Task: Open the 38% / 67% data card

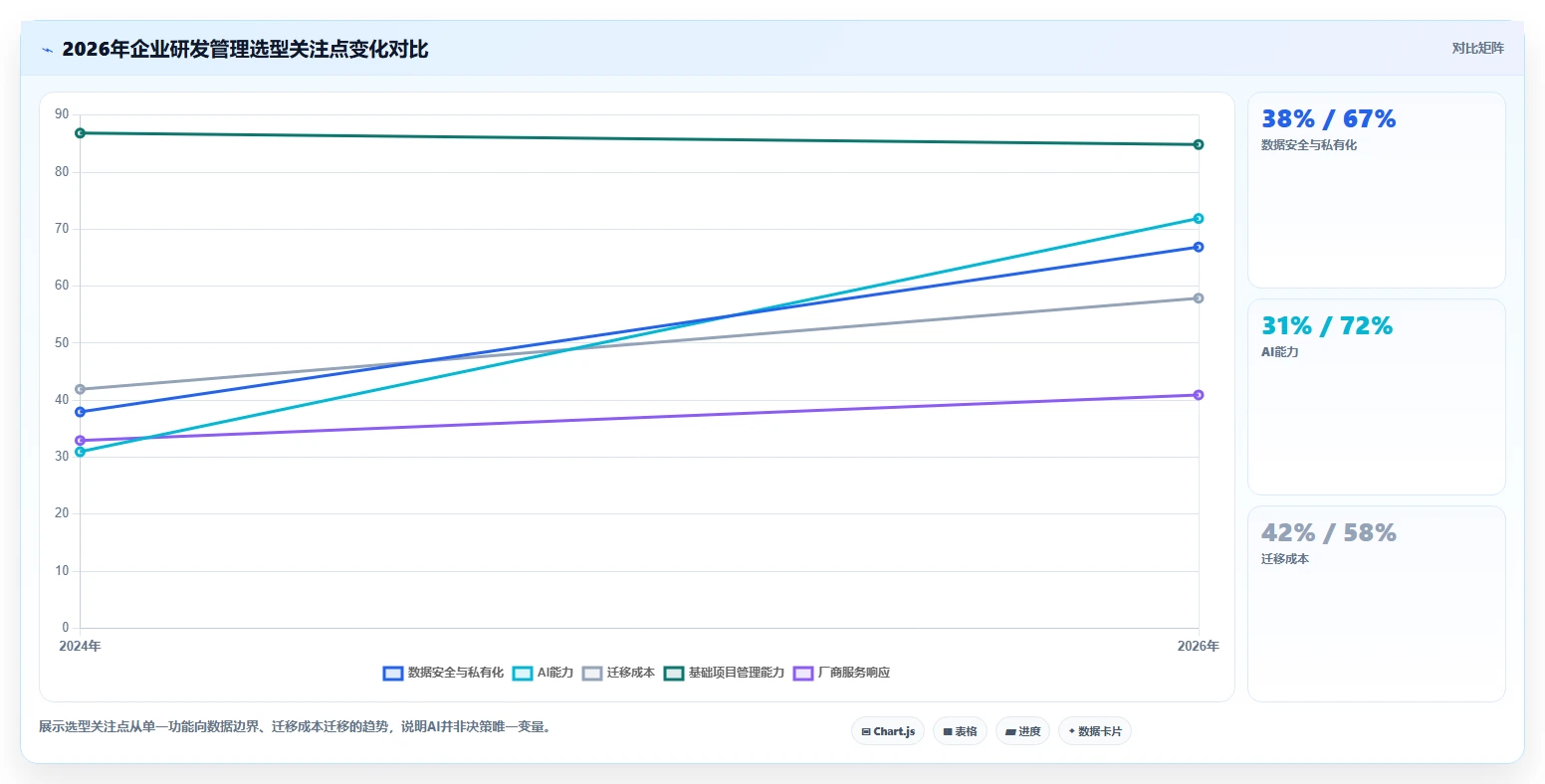Action: pyautogui.click(x=1376, y=190)
